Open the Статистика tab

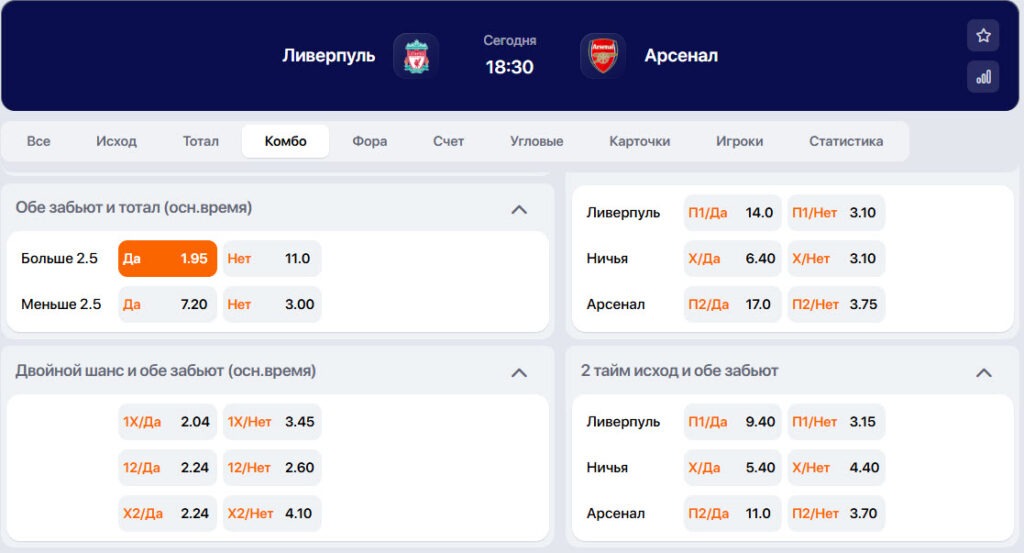846,141
